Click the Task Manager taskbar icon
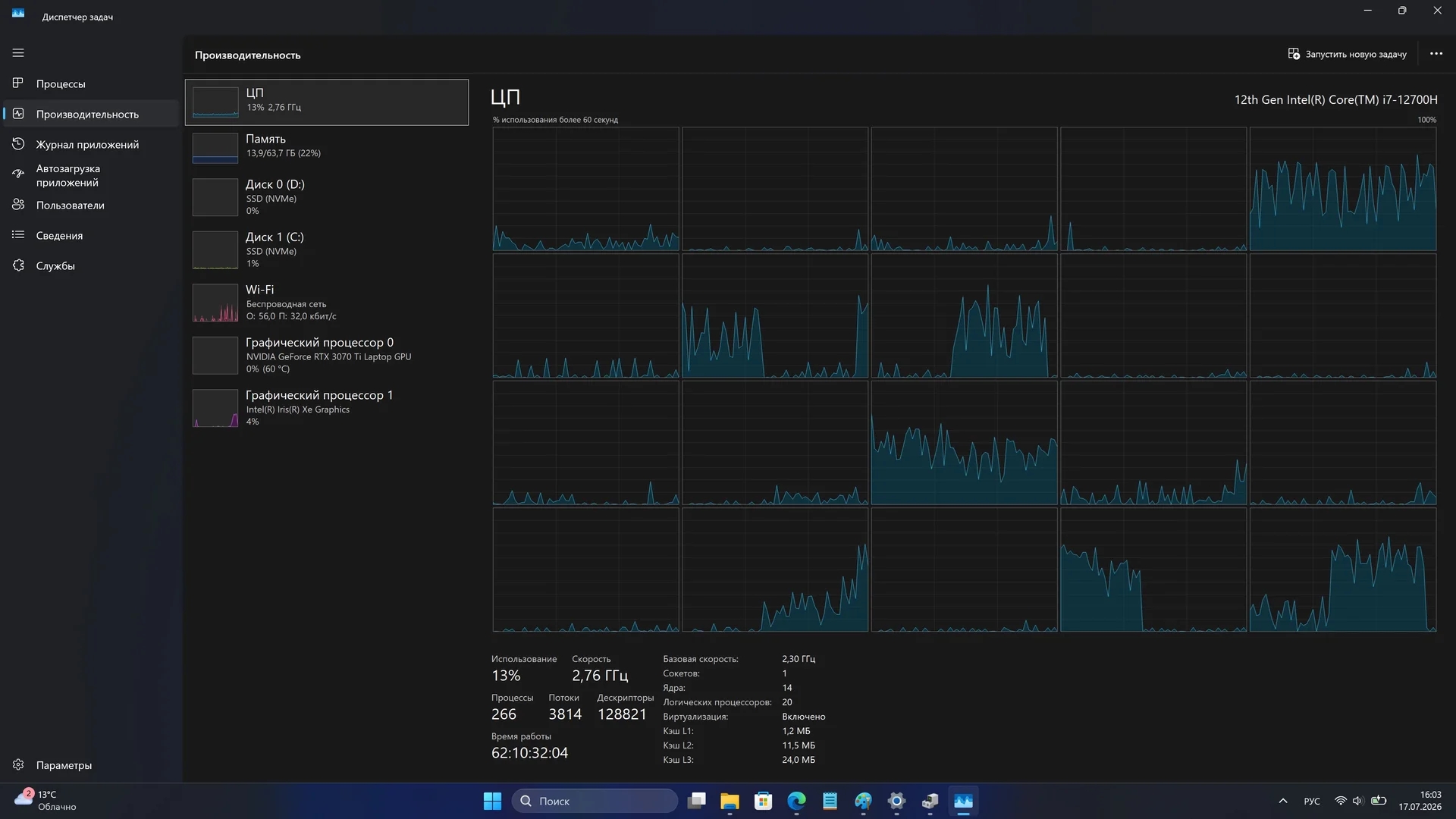1456x819 pixels. [x=963, y=801]
